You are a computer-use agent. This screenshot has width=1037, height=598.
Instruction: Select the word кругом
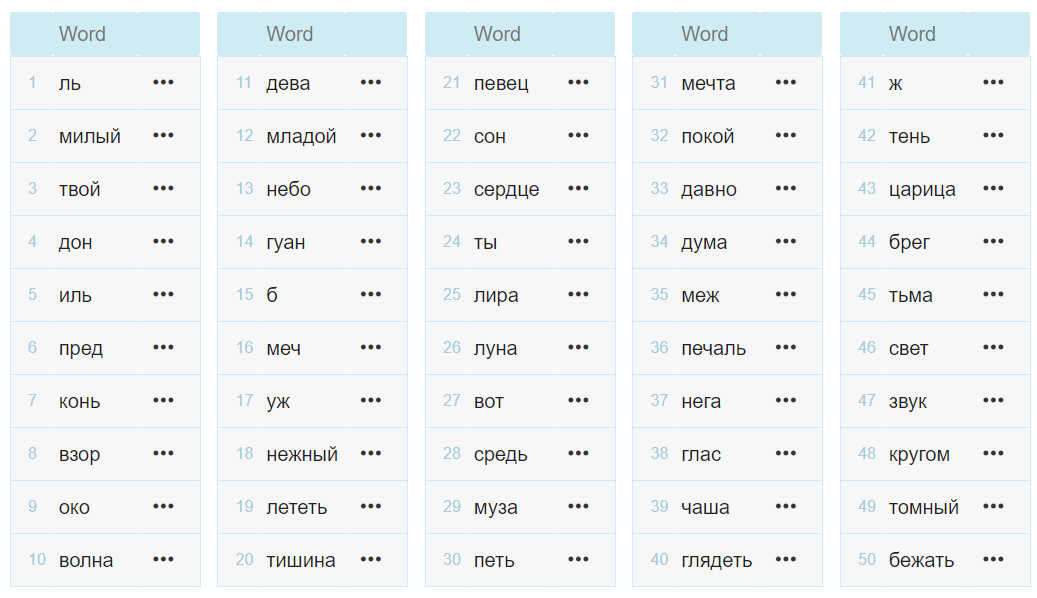coord(919,454)
